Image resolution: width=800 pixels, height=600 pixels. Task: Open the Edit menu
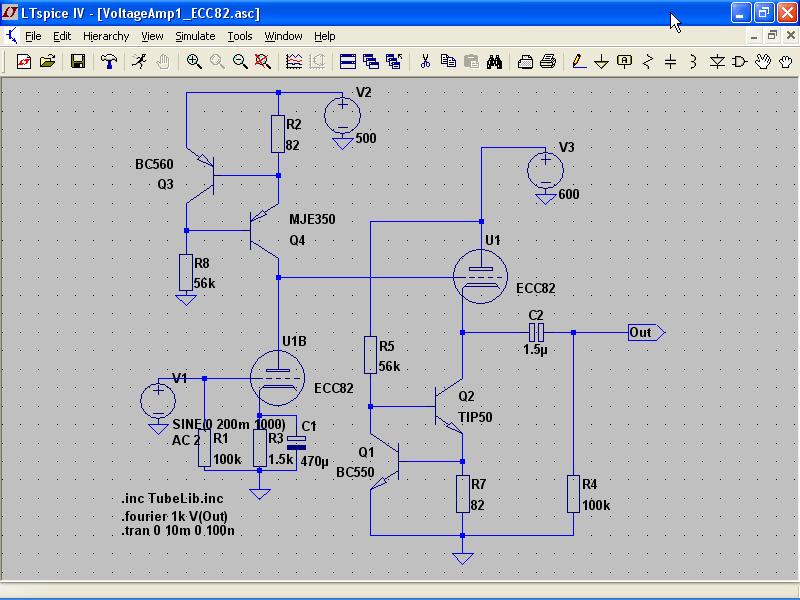62,36
